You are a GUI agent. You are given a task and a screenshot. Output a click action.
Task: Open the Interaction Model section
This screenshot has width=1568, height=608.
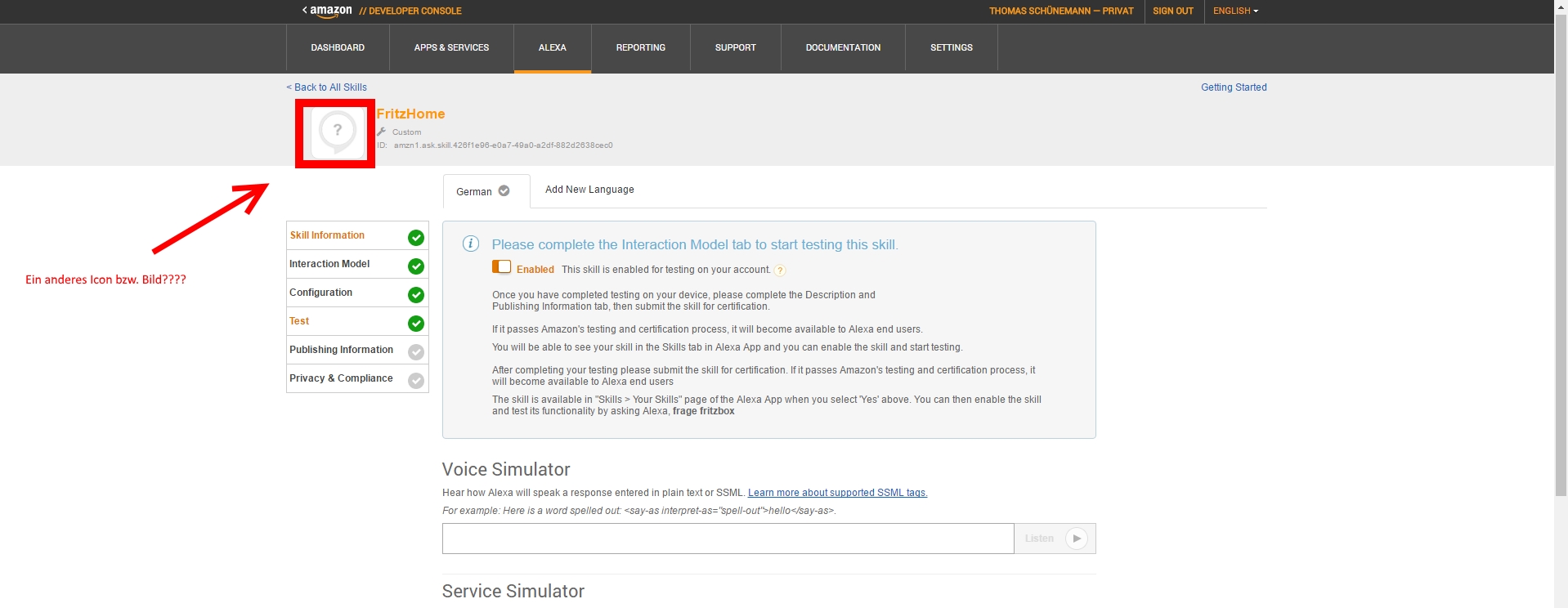point(329,264)
